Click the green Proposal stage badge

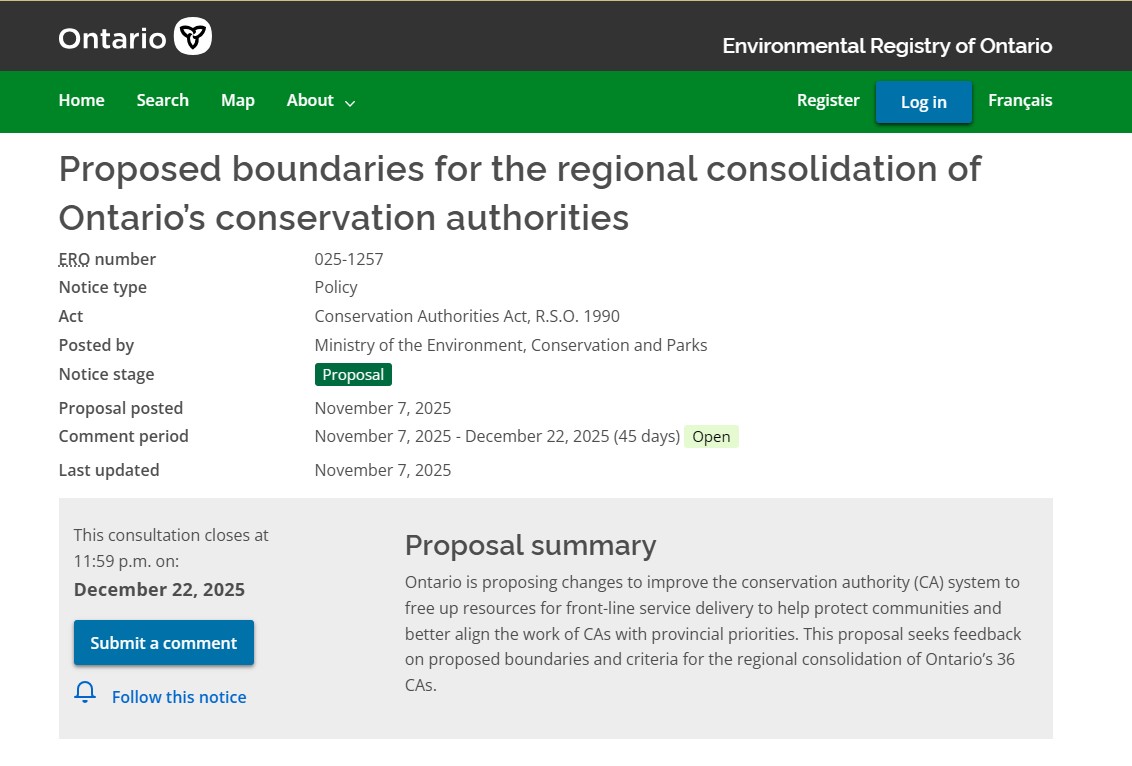point(353,375)
